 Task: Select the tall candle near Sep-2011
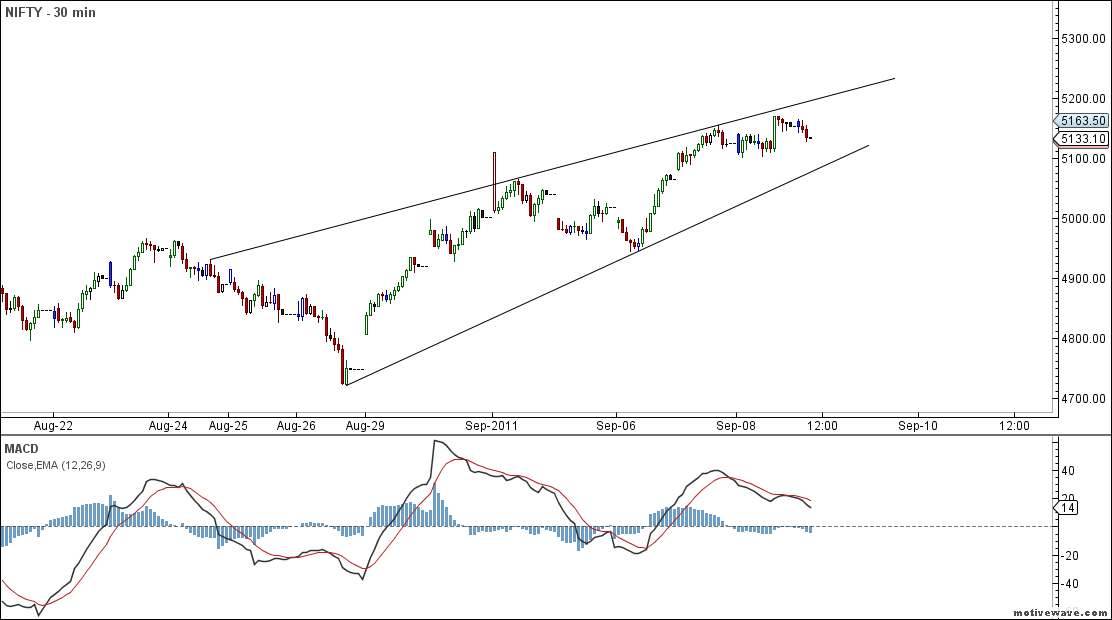494,180
